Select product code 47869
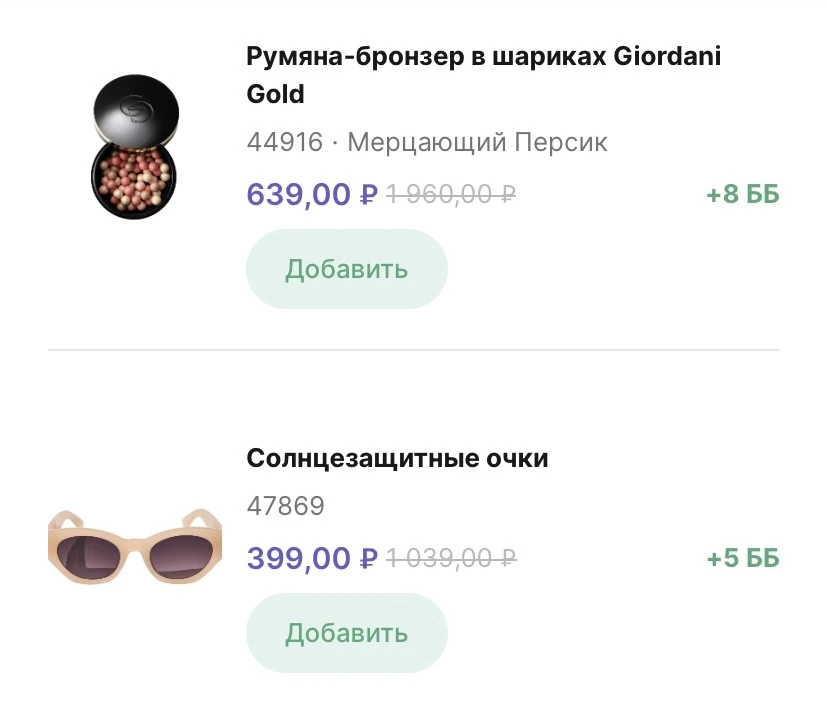827x710 pixels. pos(285,506)
